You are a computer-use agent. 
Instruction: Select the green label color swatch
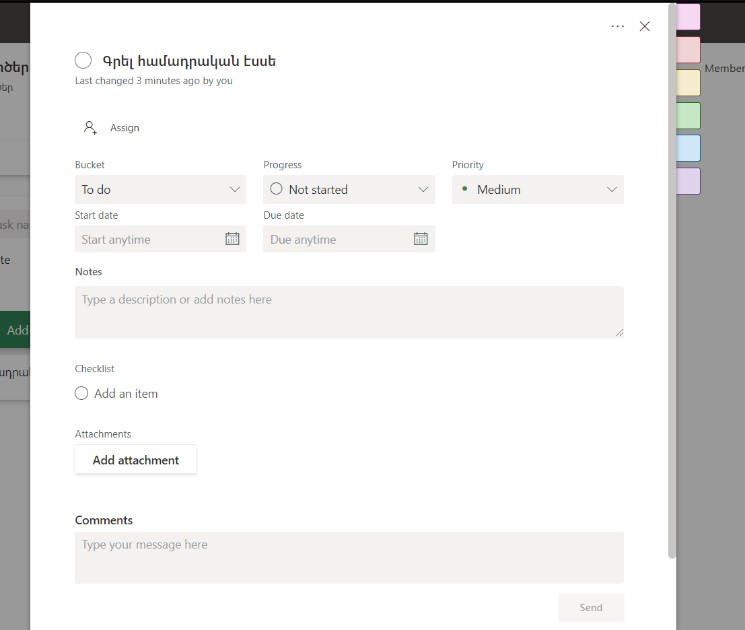[x=688, y=115]
